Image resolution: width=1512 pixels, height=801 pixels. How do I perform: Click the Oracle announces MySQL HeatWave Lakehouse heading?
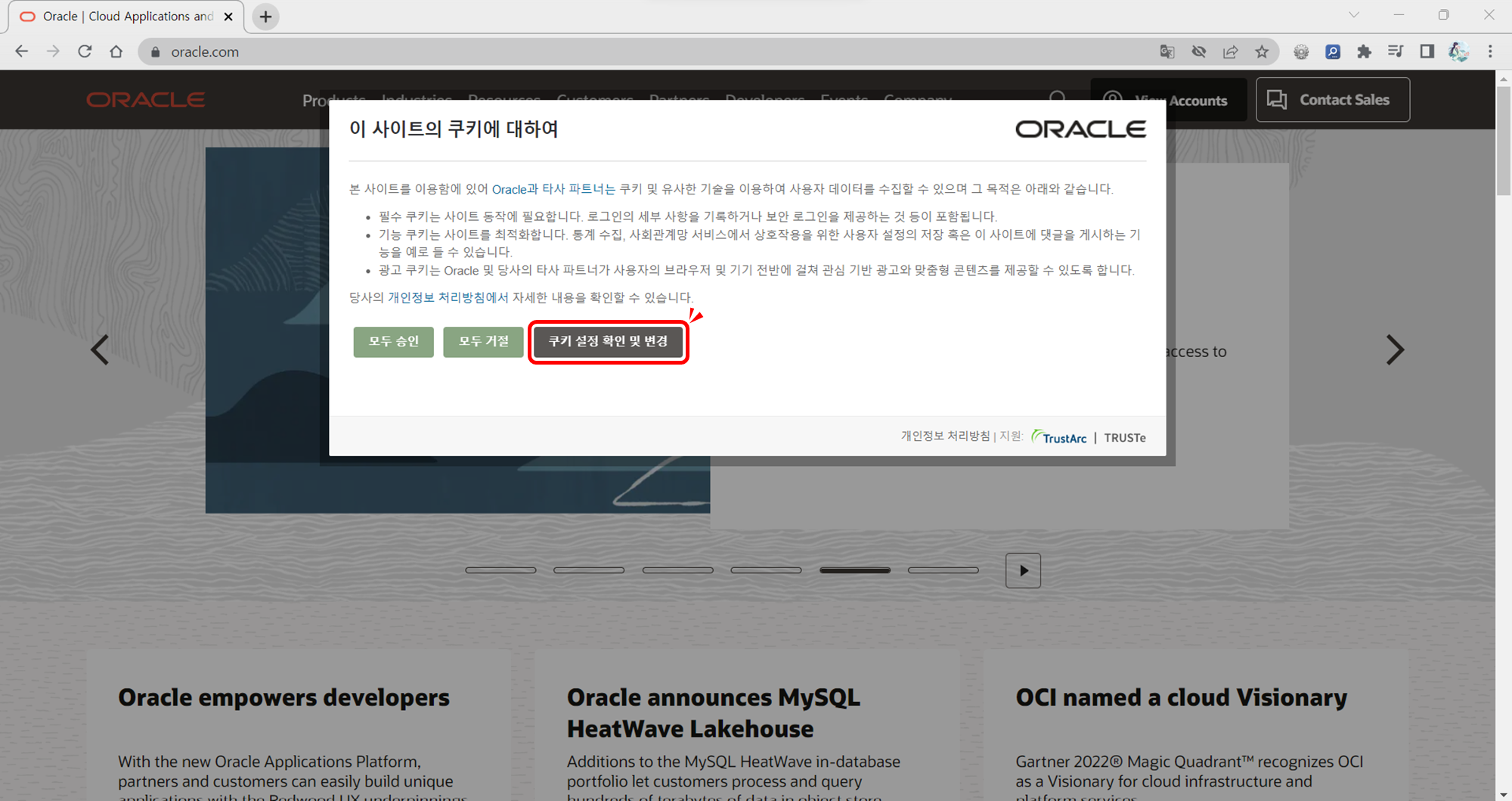pos(714,713)
